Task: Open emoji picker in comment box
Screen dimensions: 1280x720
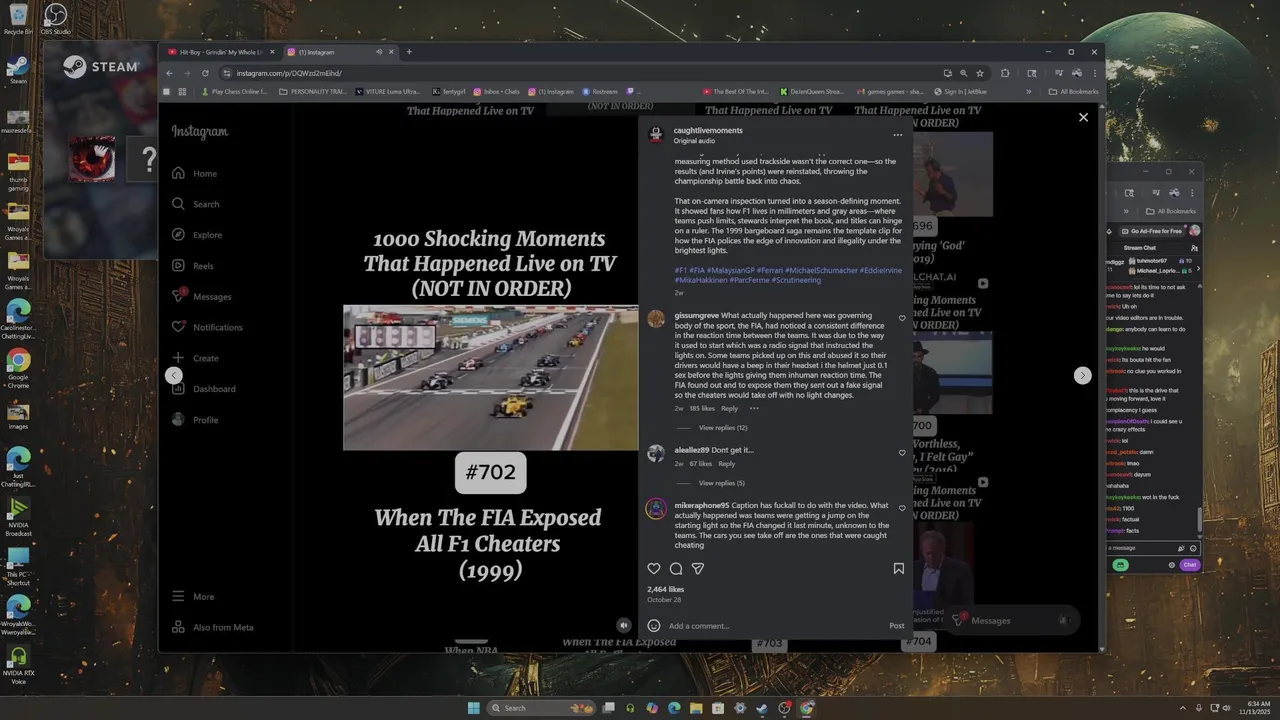Action: 654,626
